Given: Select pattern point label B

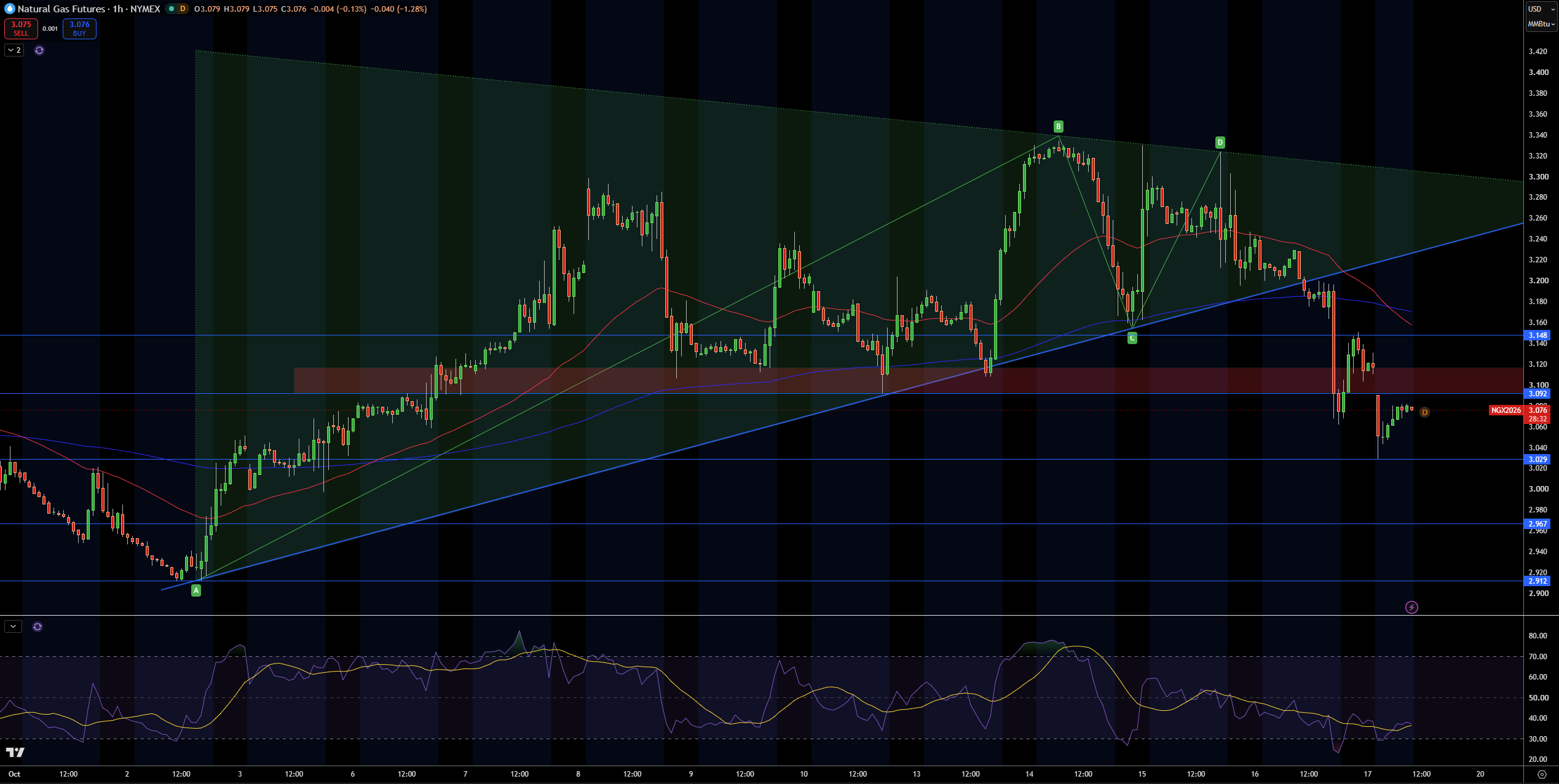Looking at the screenshot, I should tap(1058, 127).
